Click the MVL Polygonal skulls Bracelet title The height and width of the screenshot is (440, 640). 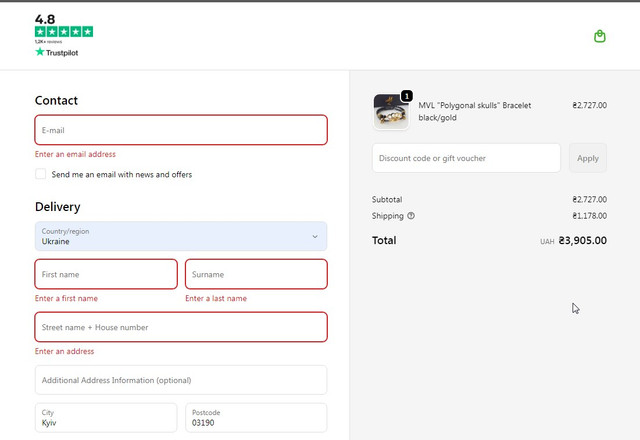point(475,111)
